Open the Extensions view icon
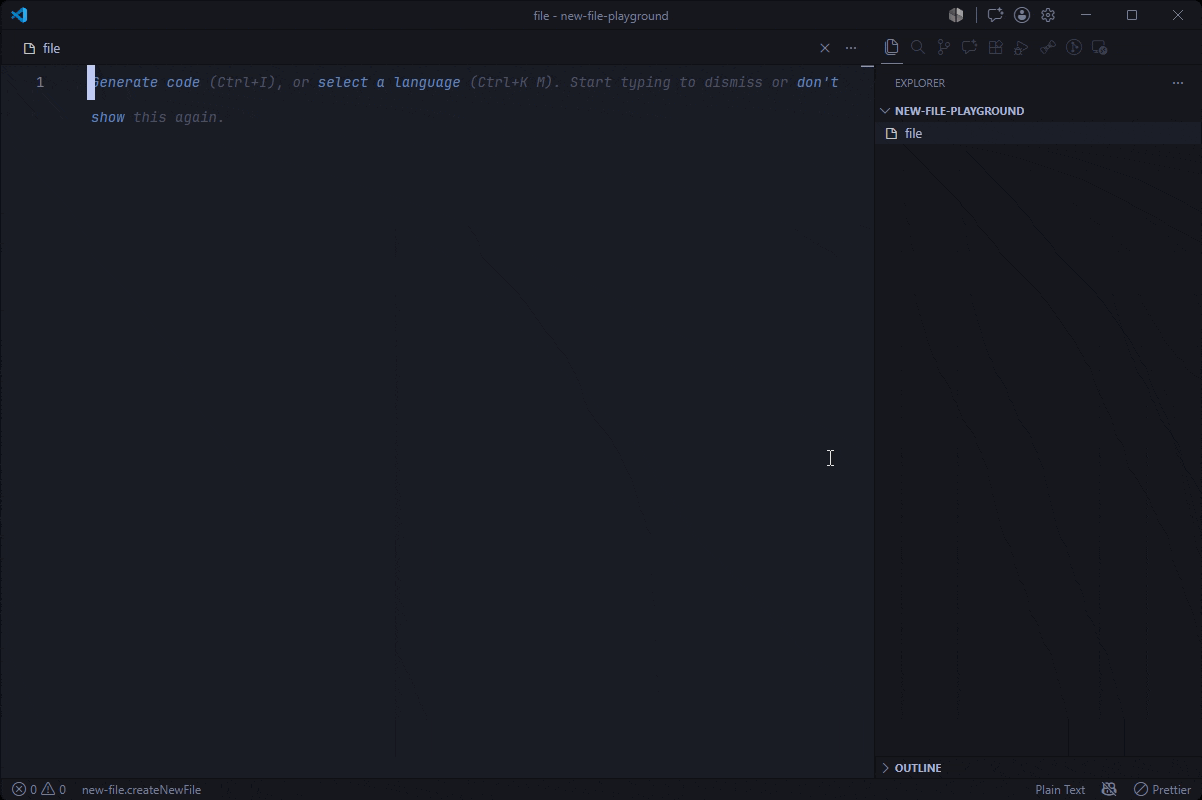 coord(996,47)
